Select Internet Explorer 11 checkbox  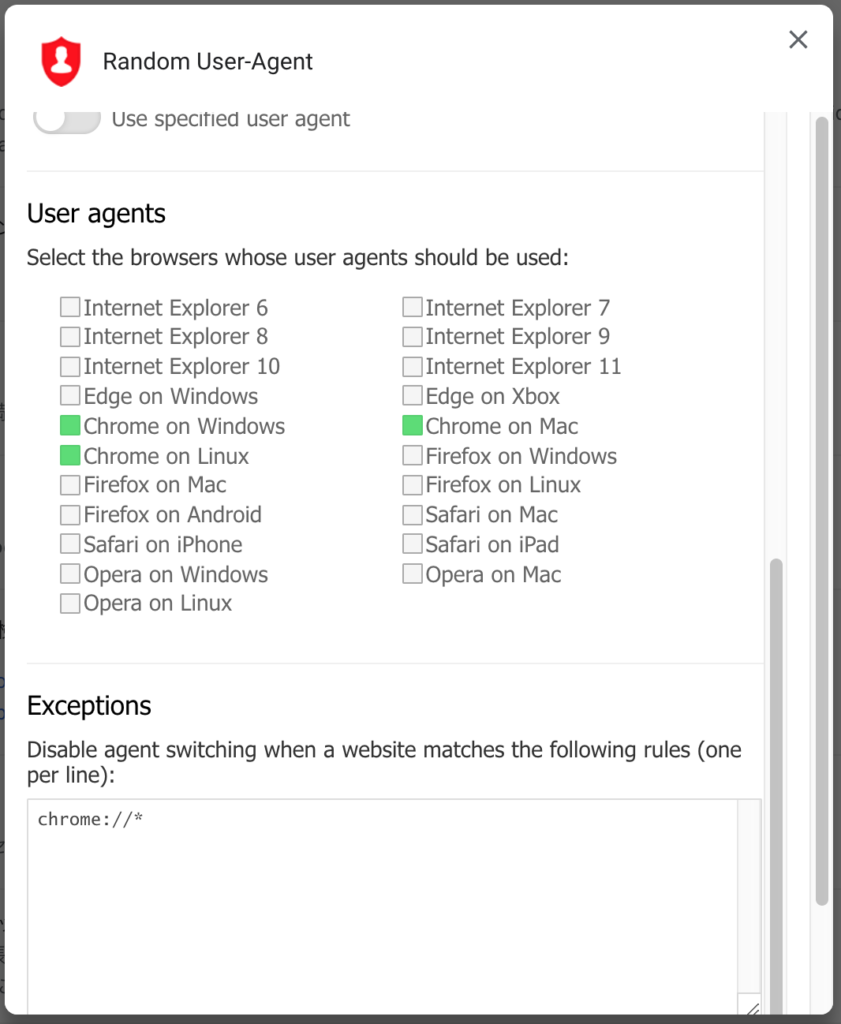412,366
